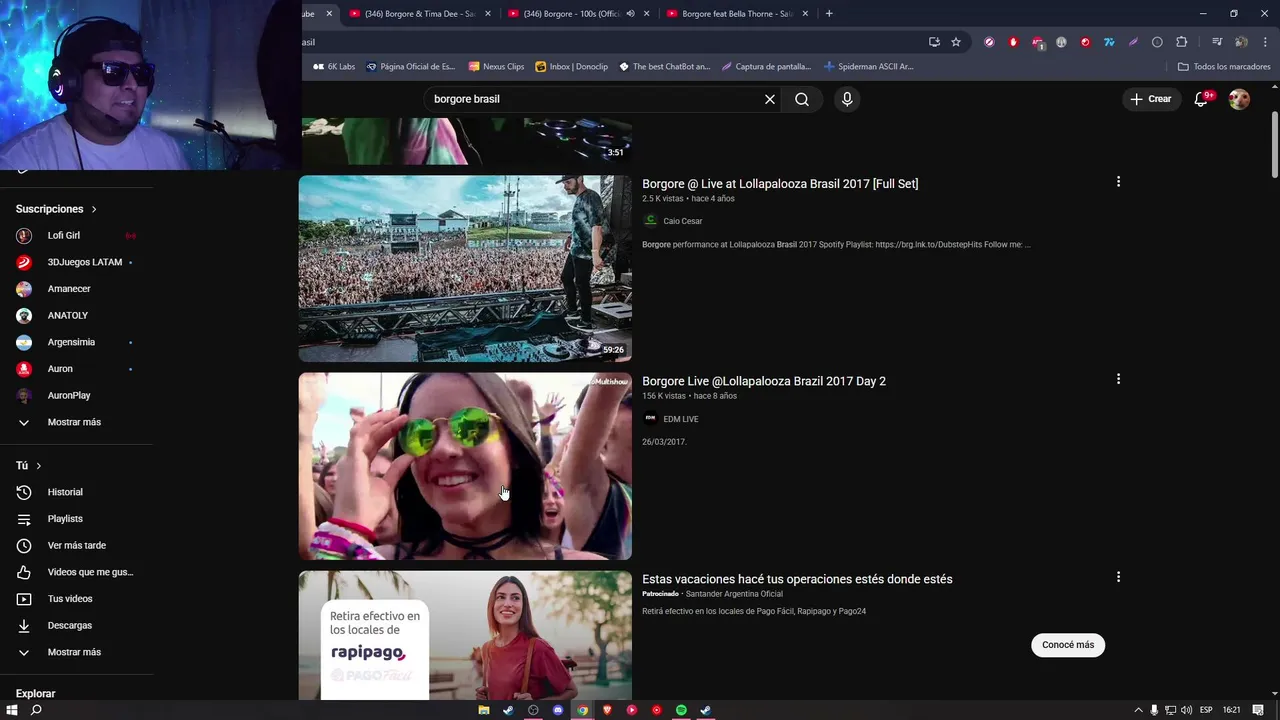Open The best ChatBot bookmark
The width and height of the screenshot is (1280, 720).
pyautogui.click(x=665, y=67)
